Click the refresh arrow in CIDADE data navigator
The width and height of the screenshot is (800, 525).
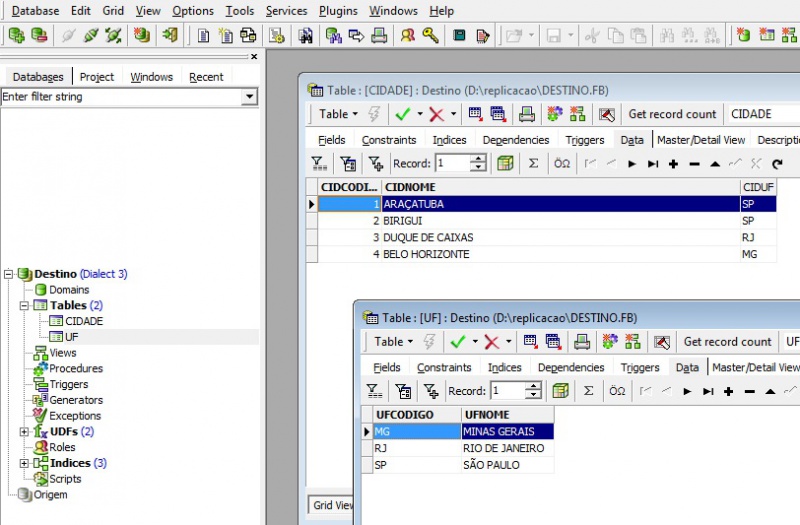point(777,163)
